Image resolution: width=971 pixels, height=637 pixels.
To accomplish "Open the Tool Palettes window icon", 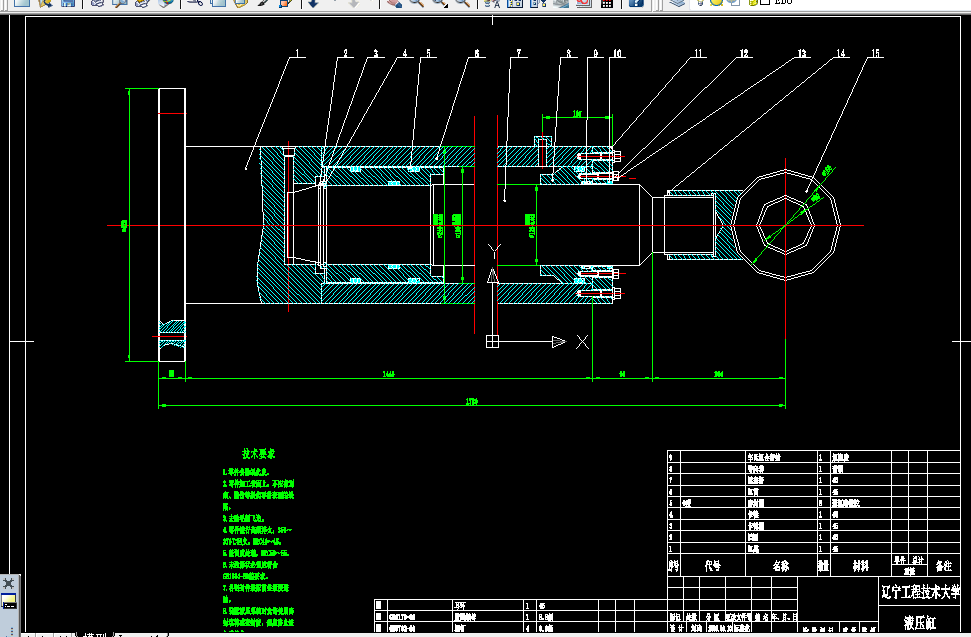I will [x=538, y=2].
